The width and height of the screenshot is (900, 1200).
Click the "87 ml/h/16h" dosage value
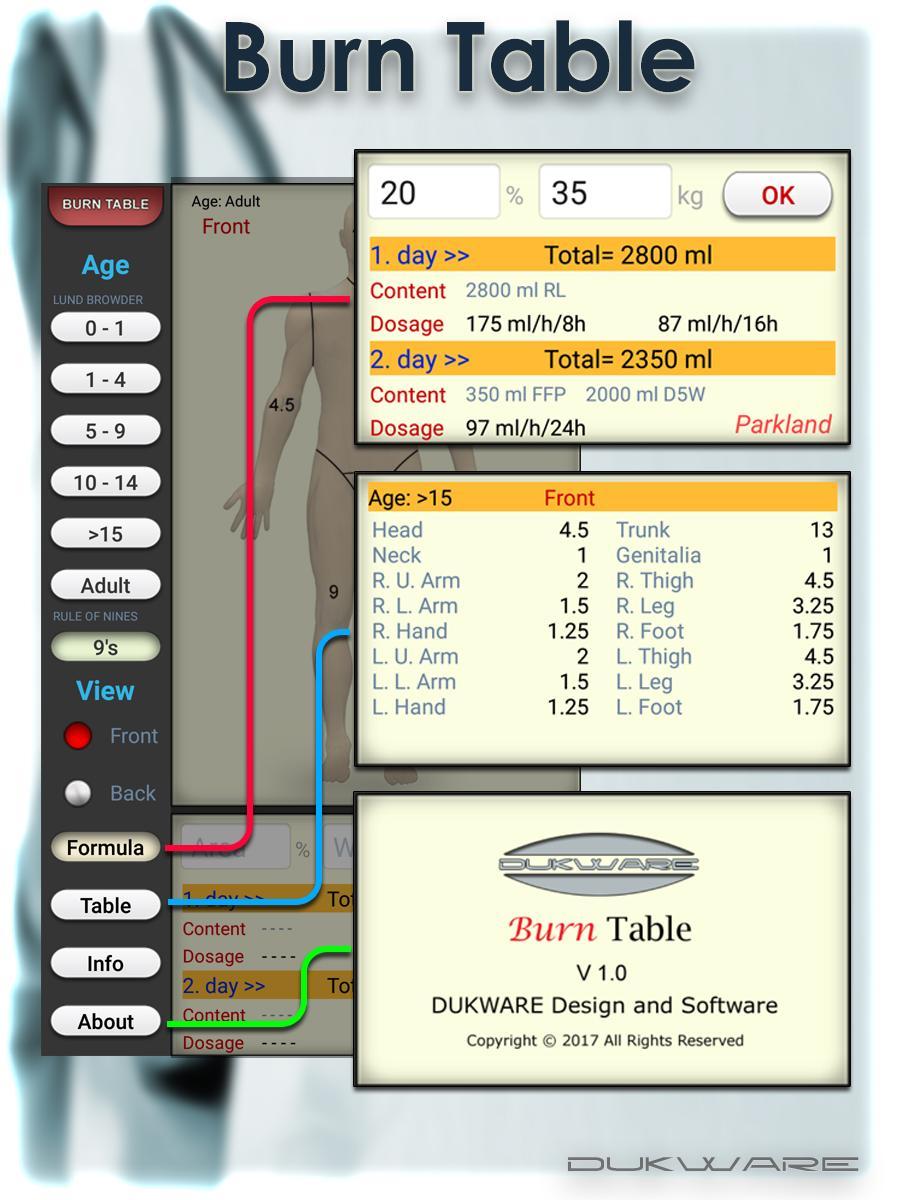[717, 324]
